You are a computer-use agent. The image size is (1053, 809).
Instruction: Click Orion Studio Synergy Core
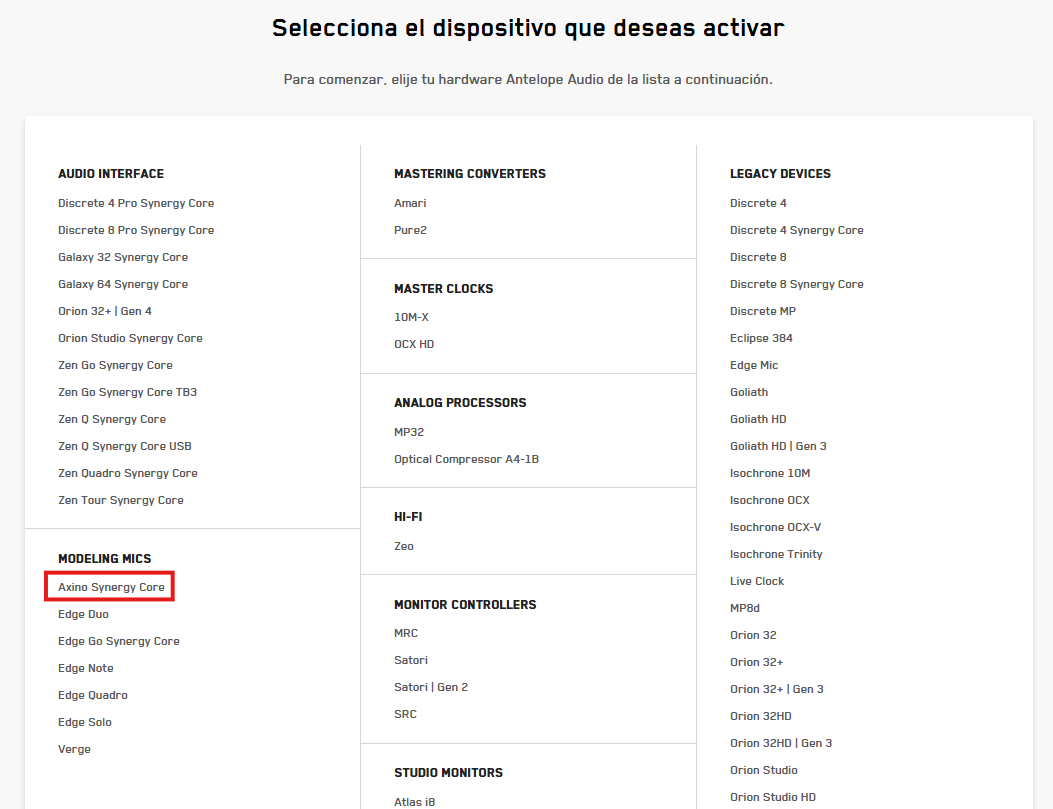pos(130,338)
